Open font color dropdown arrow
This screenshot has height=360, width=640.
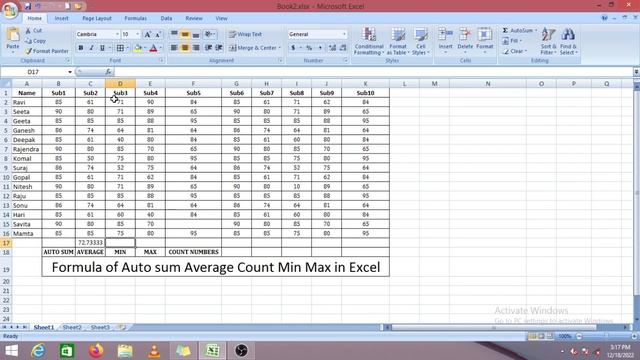160,48
